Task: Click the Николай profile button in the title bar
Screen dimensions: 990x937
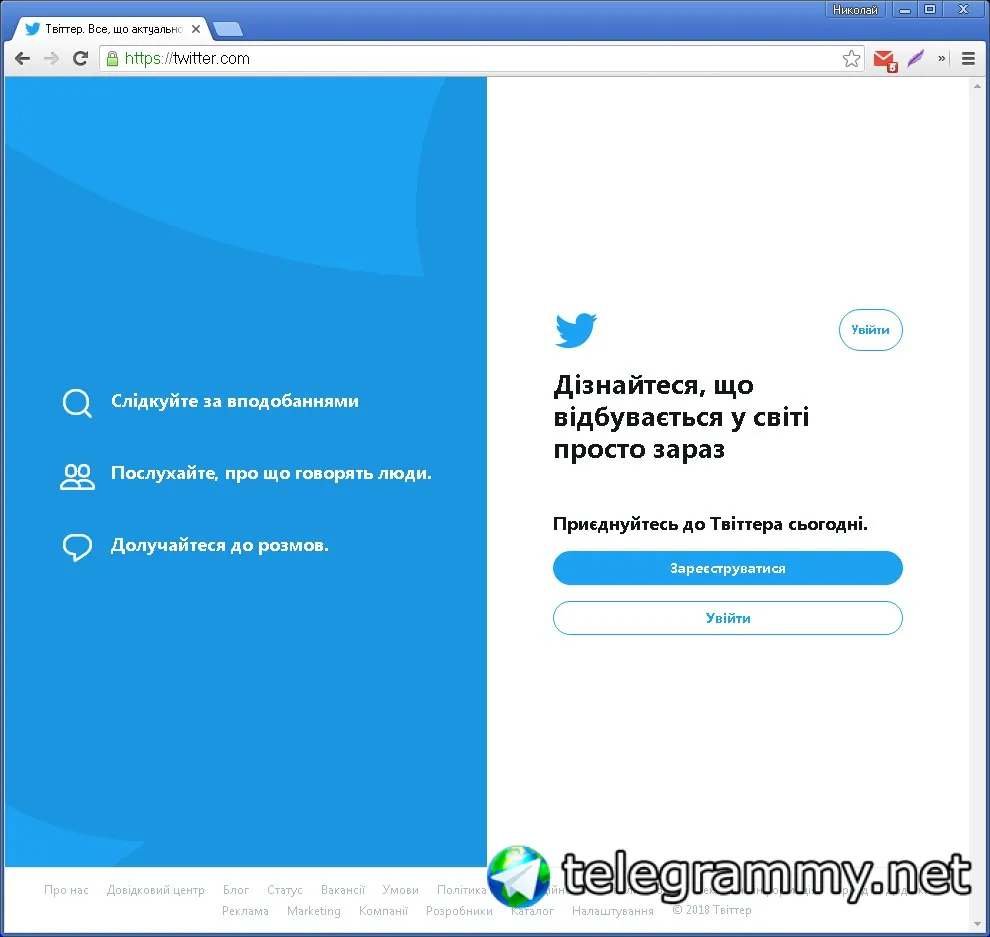Action: coord(855,9)
